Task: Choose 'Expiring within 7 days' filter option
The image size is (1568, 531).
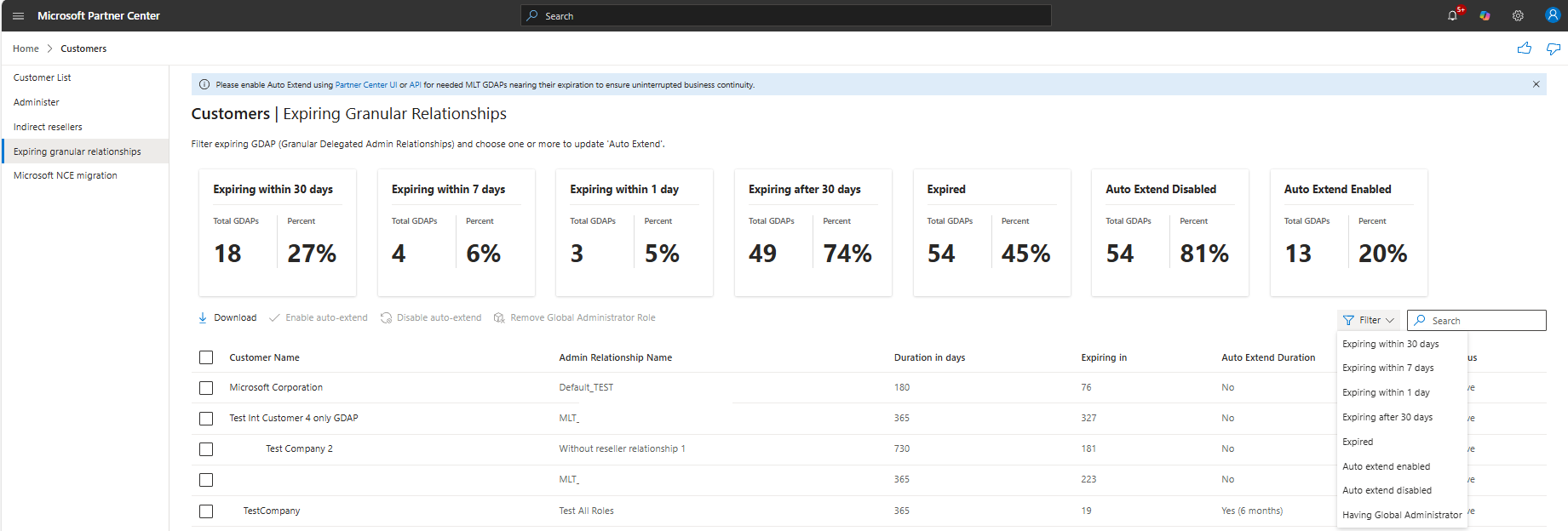Action: (1387, 368)
